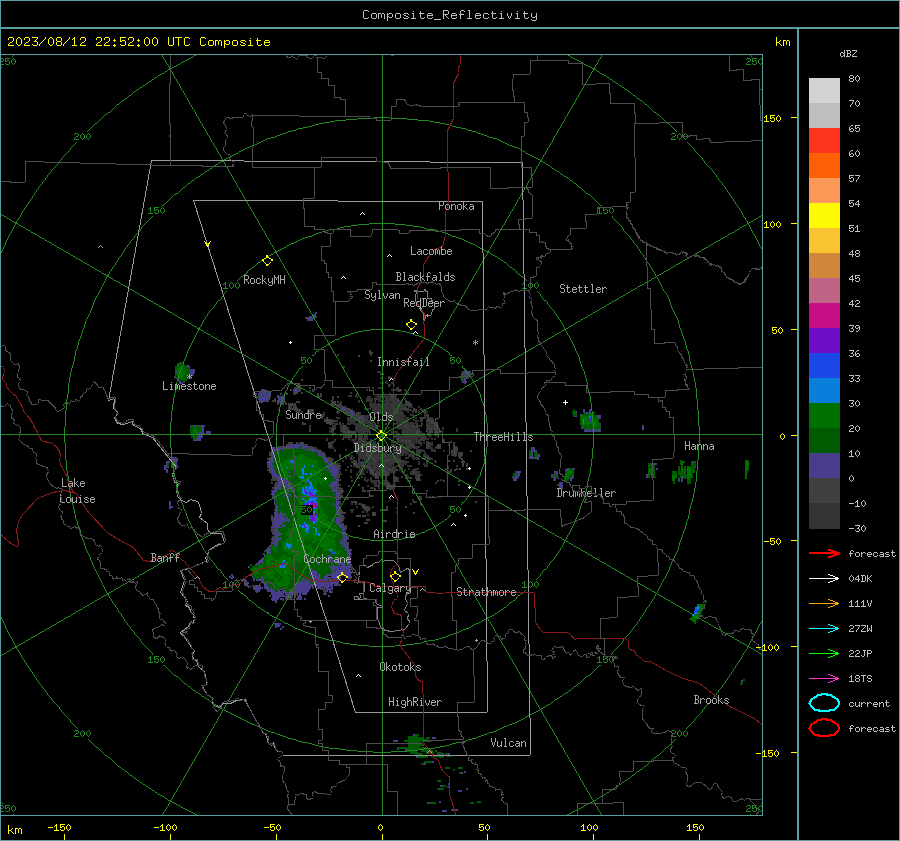
Task: Click the RedDeer label
Action: (x=424, y=303)
